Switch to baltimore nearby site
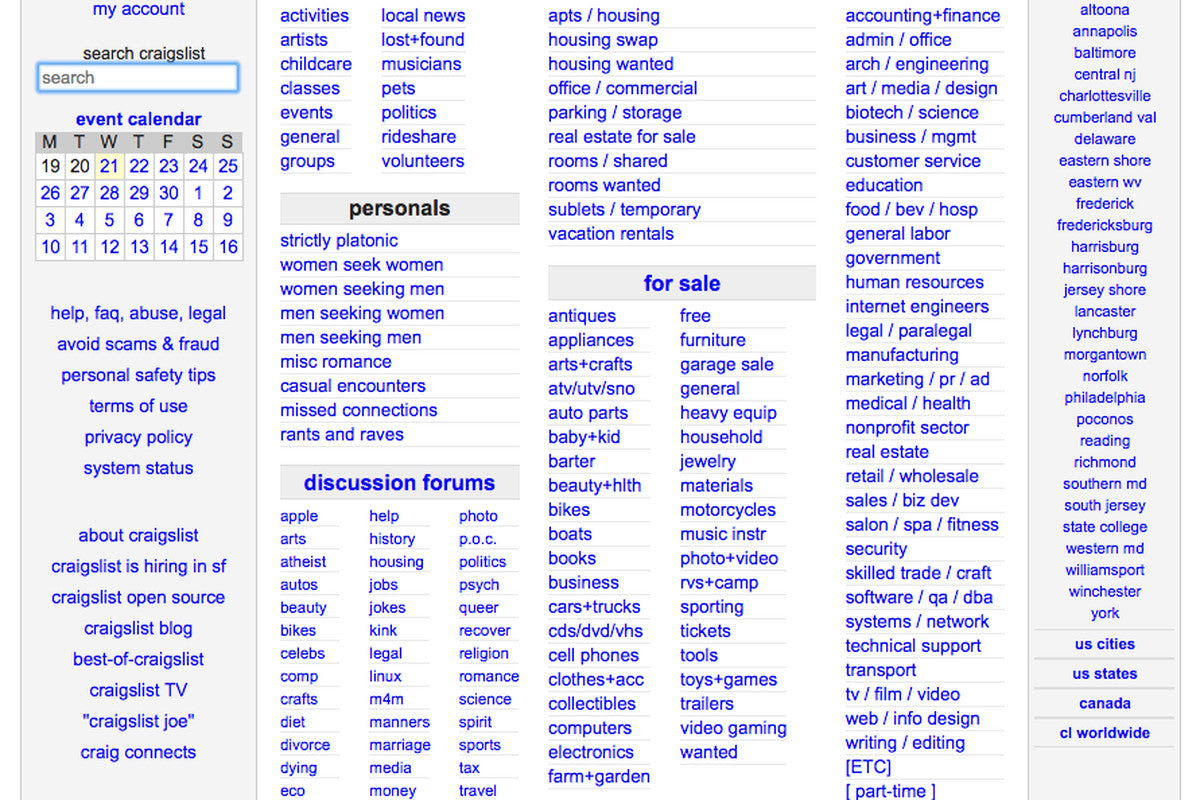Screen dimensions: 1200x800 tap(1105, 53)
